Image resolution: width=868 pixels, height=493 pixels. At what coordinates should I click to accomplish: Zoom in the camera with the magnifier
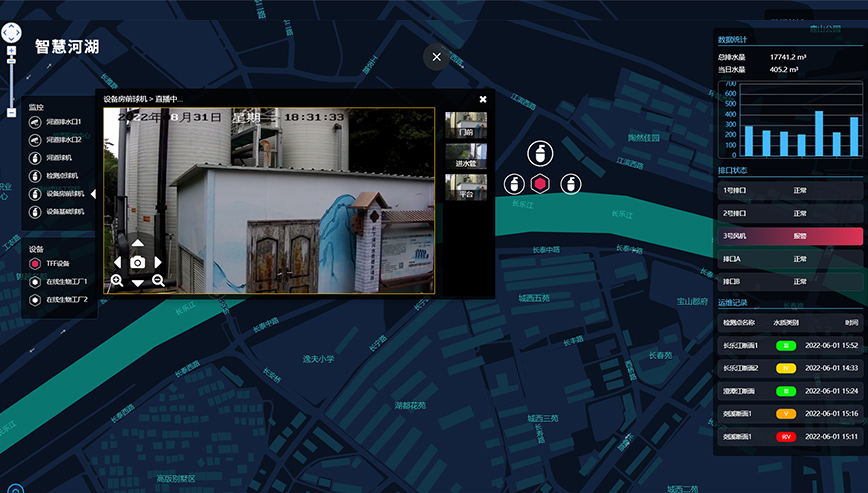tap(117, 281)
